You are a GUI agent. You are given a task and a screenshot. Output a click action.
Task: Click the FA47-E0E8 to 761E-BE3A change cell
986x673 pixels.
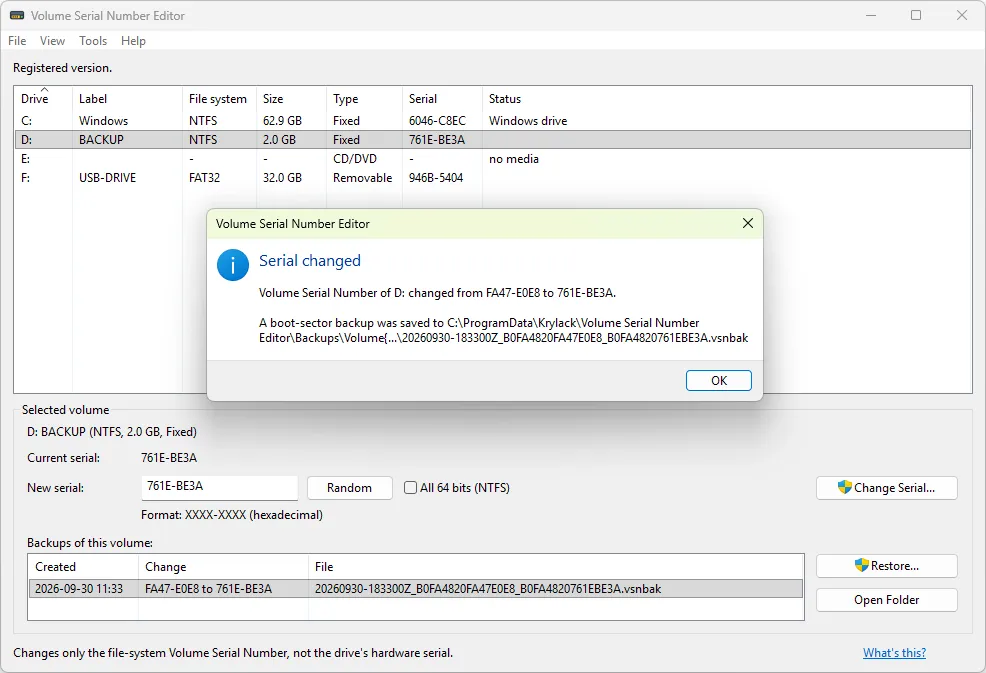click(209, 589)
